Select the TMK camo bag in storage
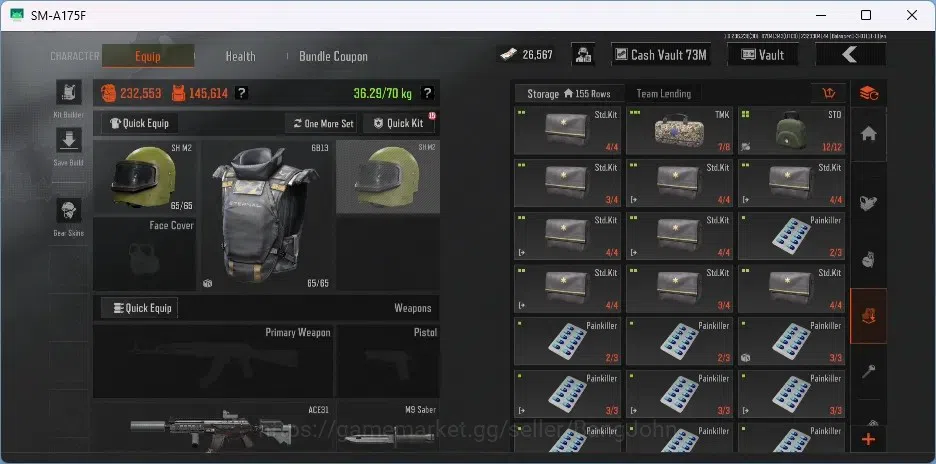Image resolution: width=936 pixels, height=464 pixels. (679, 131)
